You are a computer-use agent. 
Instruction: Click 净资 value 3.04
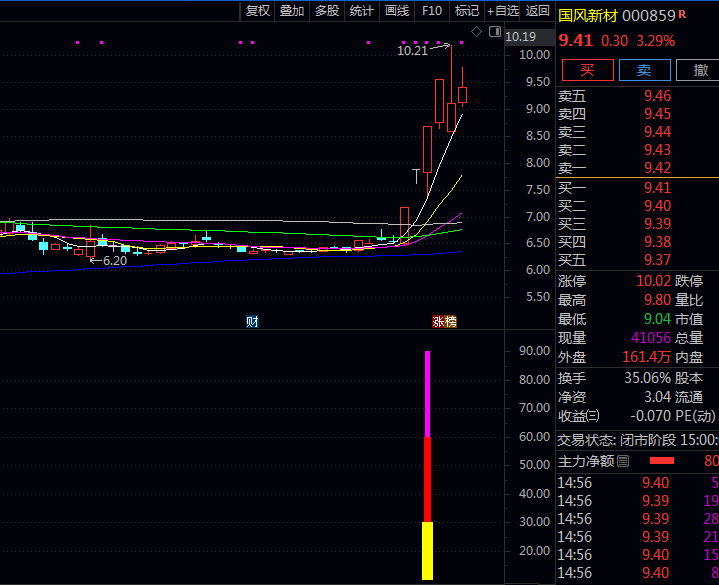[657, 397]
